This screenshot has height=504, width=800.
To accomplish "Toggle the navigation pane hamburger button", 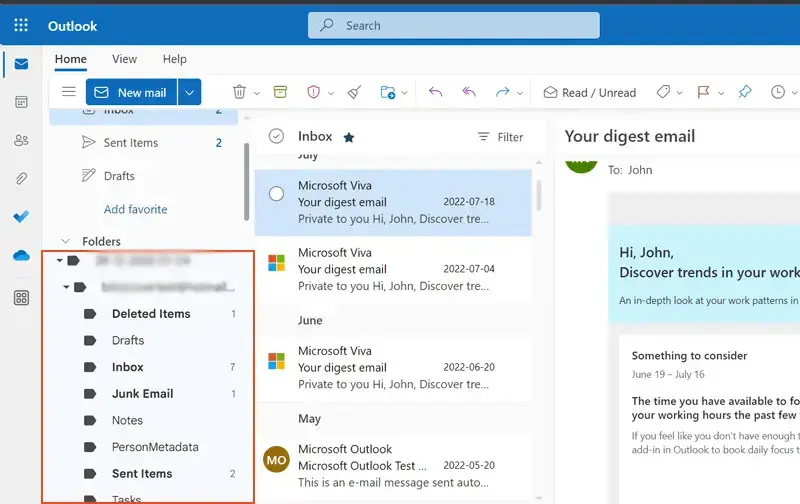I will 69,92.
